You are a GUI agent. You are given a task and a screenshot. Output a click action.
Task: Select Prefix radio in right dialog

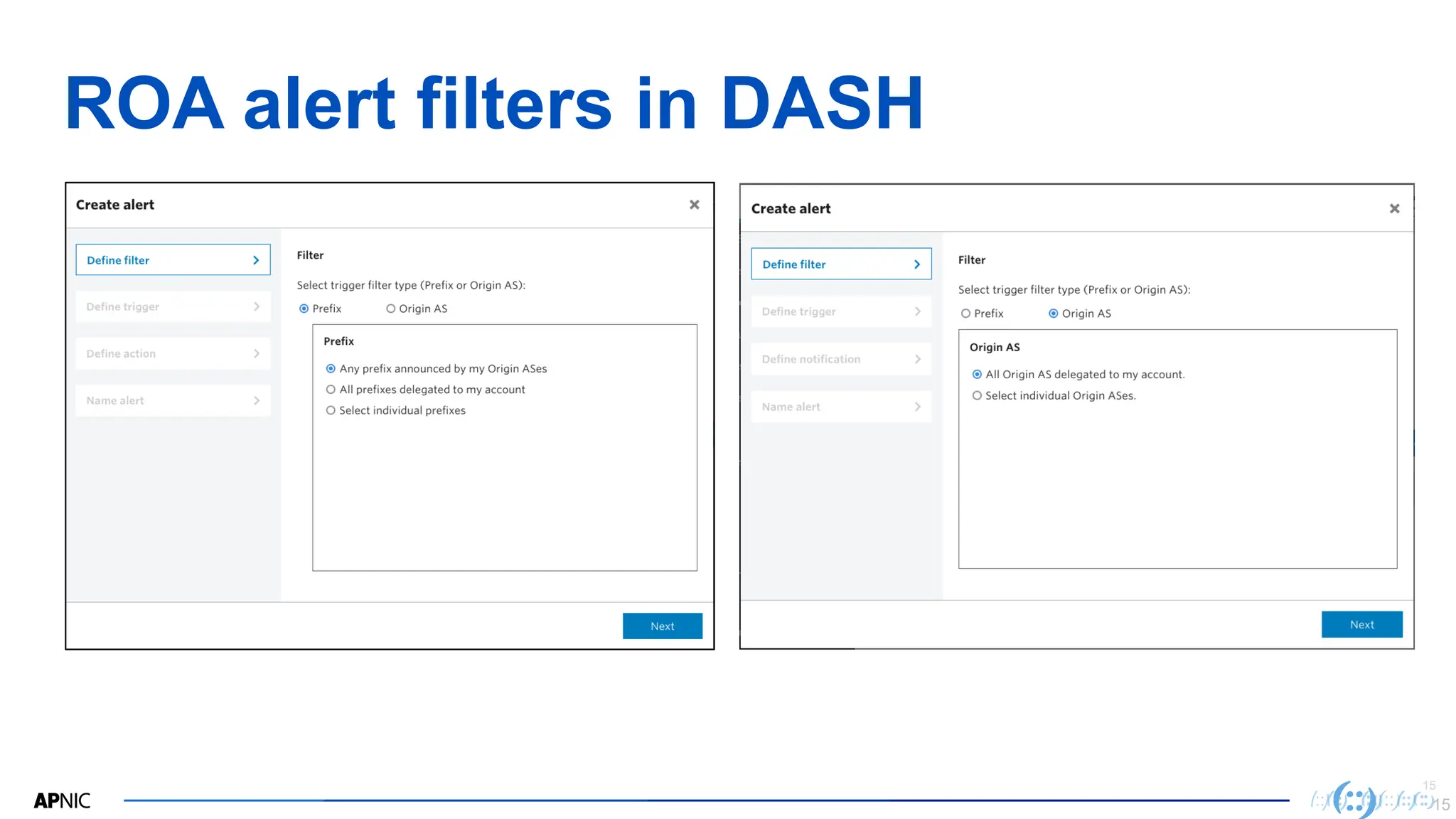[965, 314]
